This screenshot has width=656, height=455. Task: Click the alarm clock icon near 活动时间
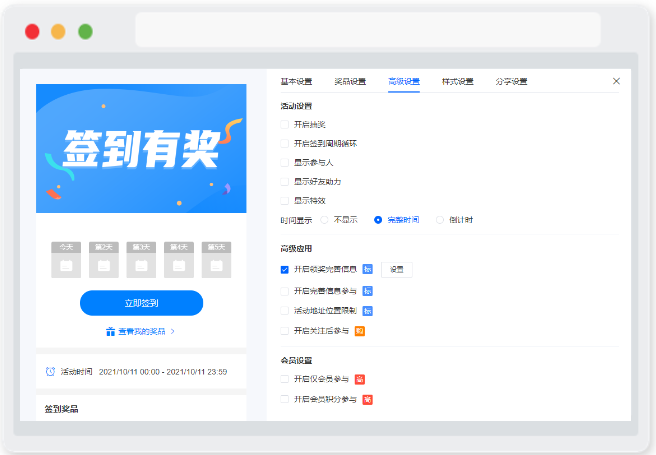tap(50, 371)
